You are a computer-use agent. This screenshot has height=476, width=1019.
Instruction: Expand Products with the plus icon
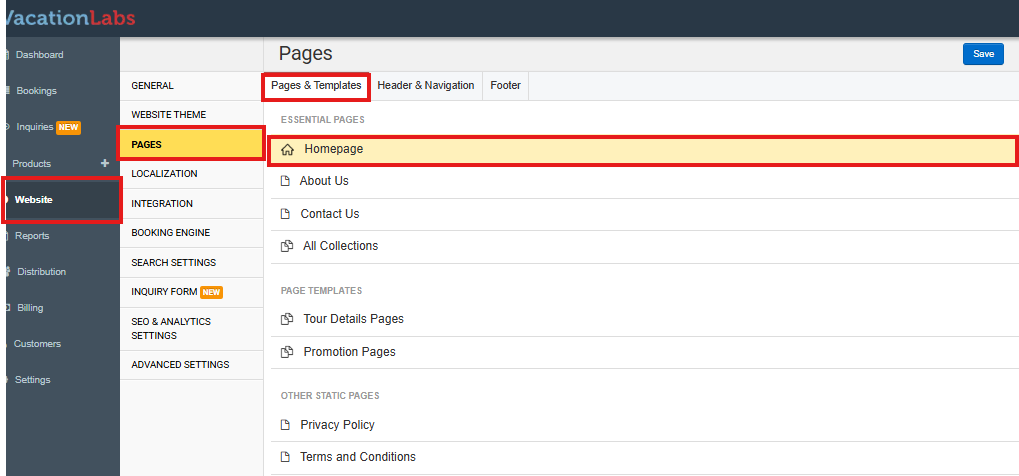click(105, 163)
